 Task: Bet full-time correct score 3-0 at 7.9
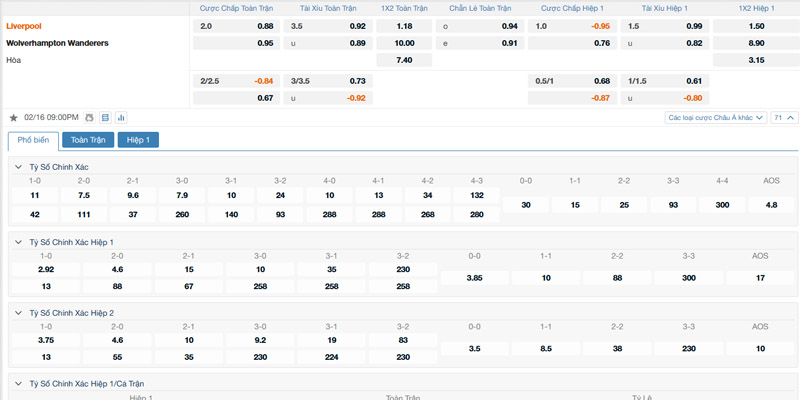(x=182, y=195)
